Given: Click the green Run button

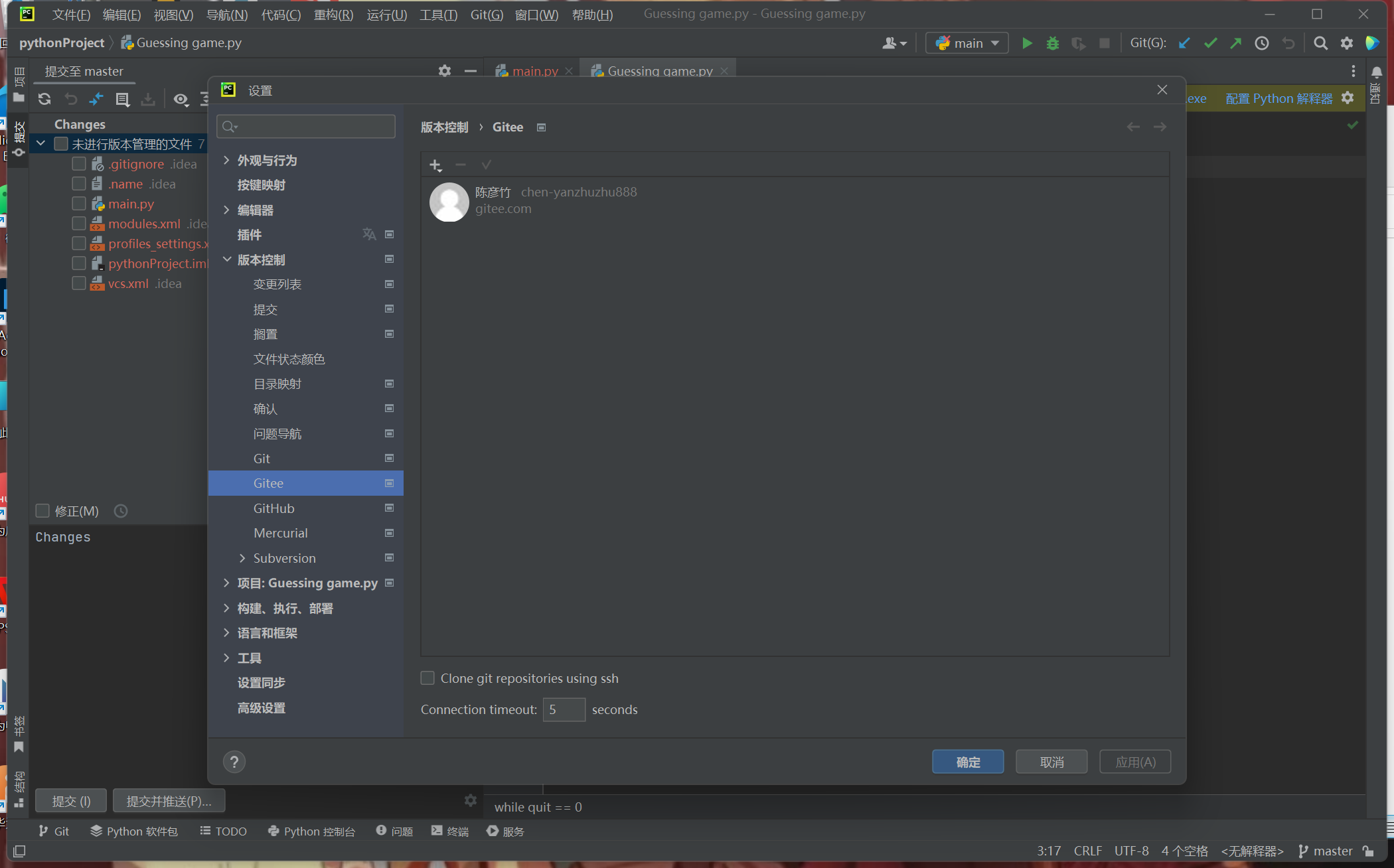Looking at the screenshot, I should click(1027, 43).
